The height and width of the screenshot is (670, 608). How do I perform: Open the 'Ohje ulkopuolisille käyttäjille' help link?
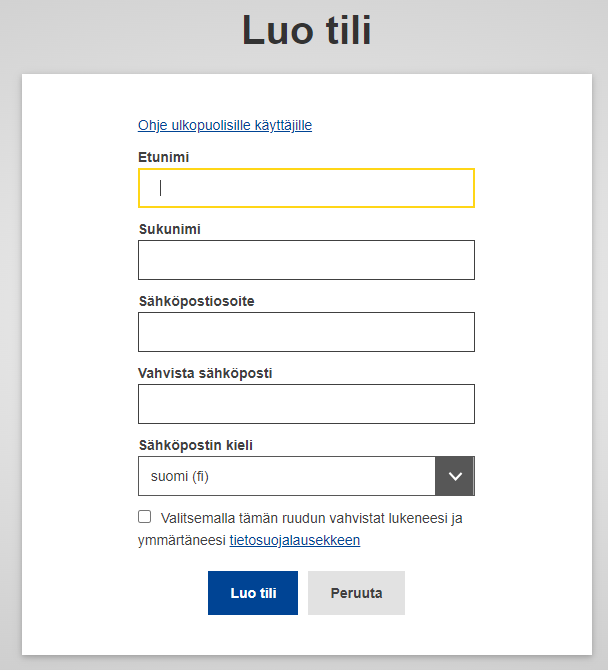(225, 125)
